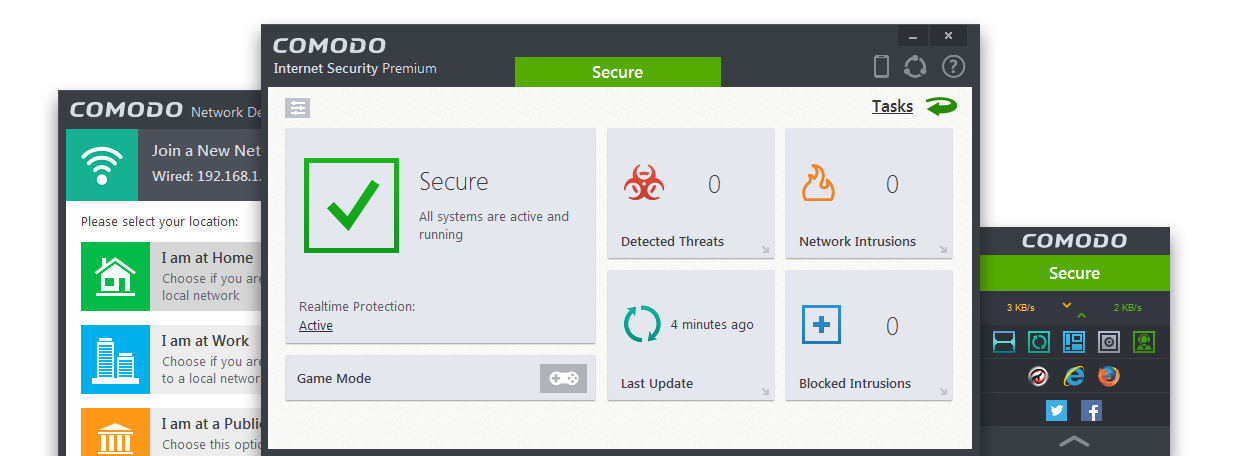Click 'All systems are active and running' text
1240x456 pixels.
click(x=494, y=226)
